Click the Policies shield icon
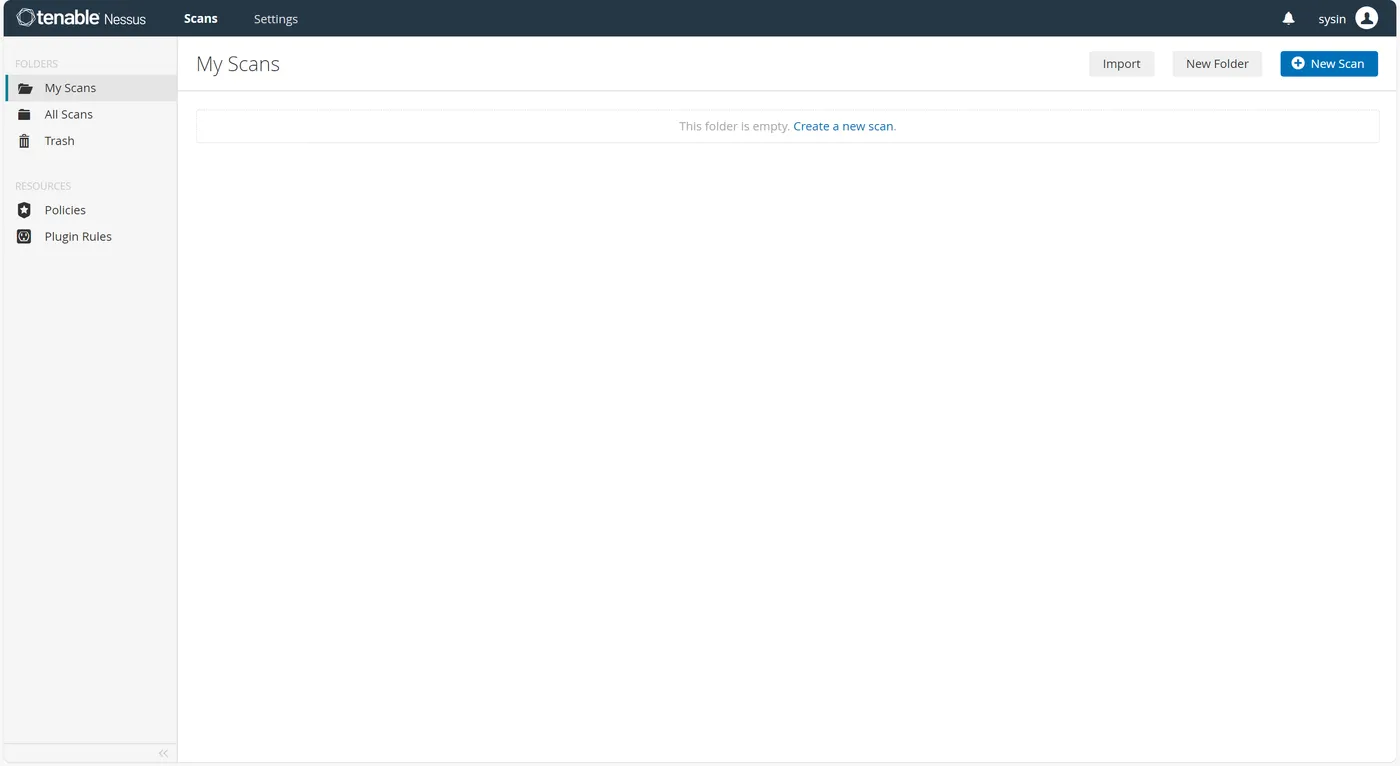Screen dimensions: 1400x766 click(24, 210)
